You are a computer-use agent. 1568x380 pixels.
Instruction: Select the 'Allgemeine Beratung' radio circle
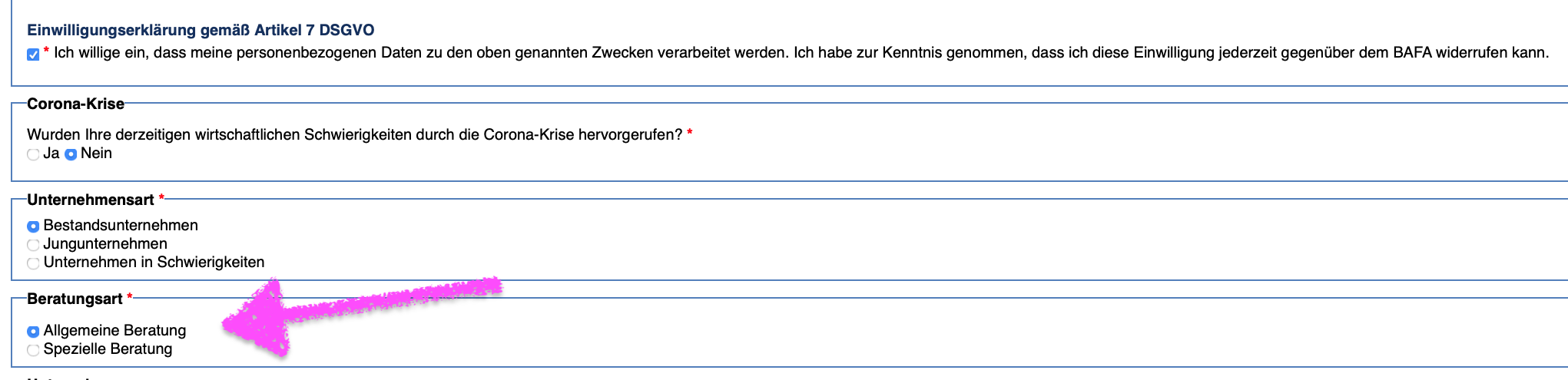33,332
